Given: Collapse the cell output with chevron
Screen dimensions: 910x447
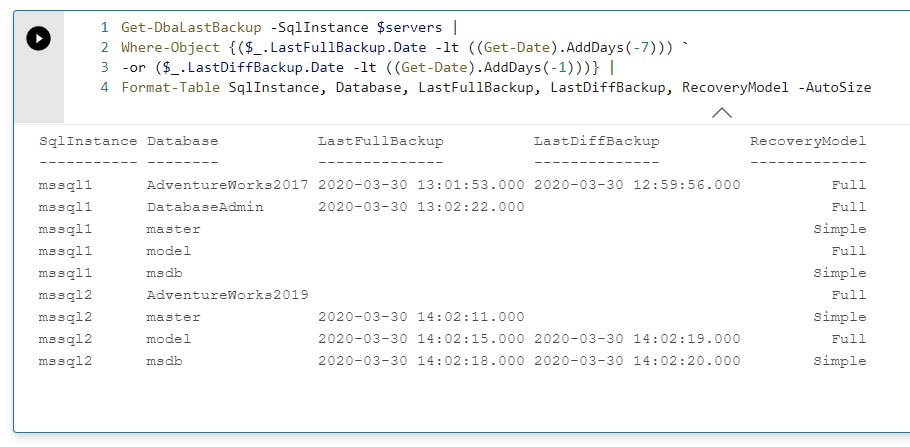Looking at the screenshot, I should [x=721, y=113].
